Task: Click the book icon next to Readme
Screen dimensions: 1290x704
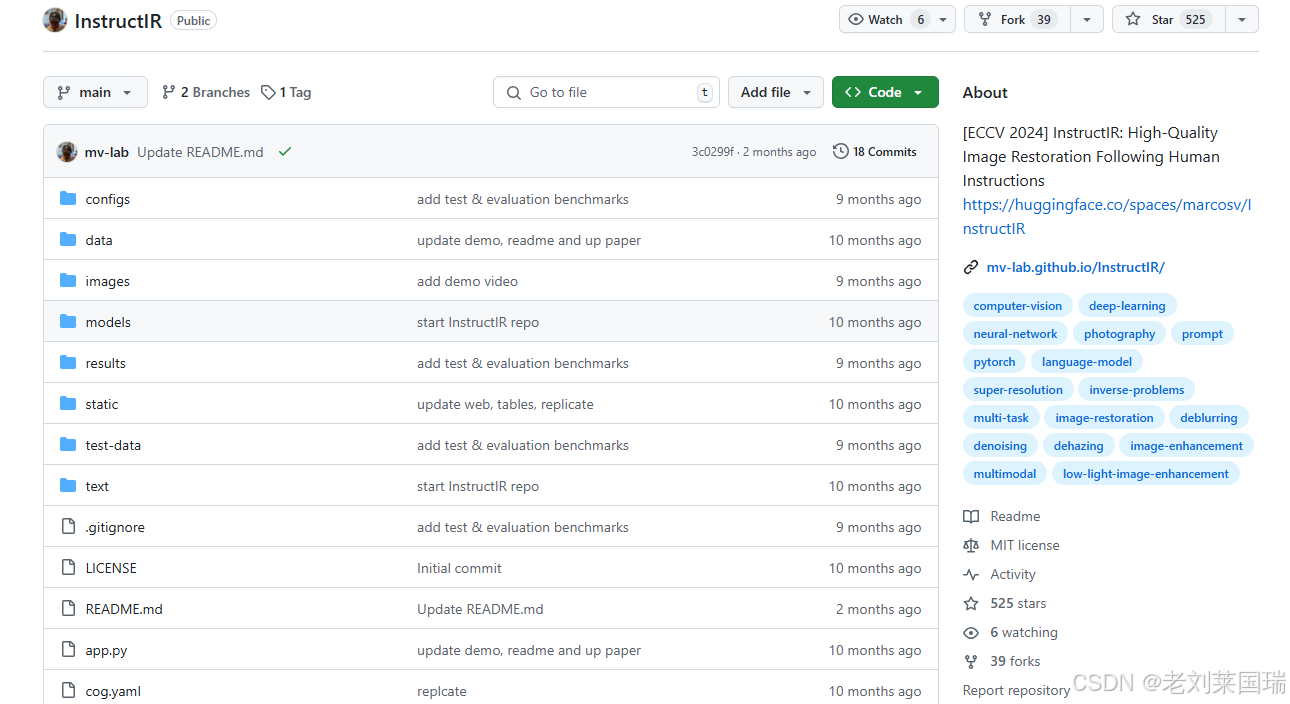Action: 971,517
